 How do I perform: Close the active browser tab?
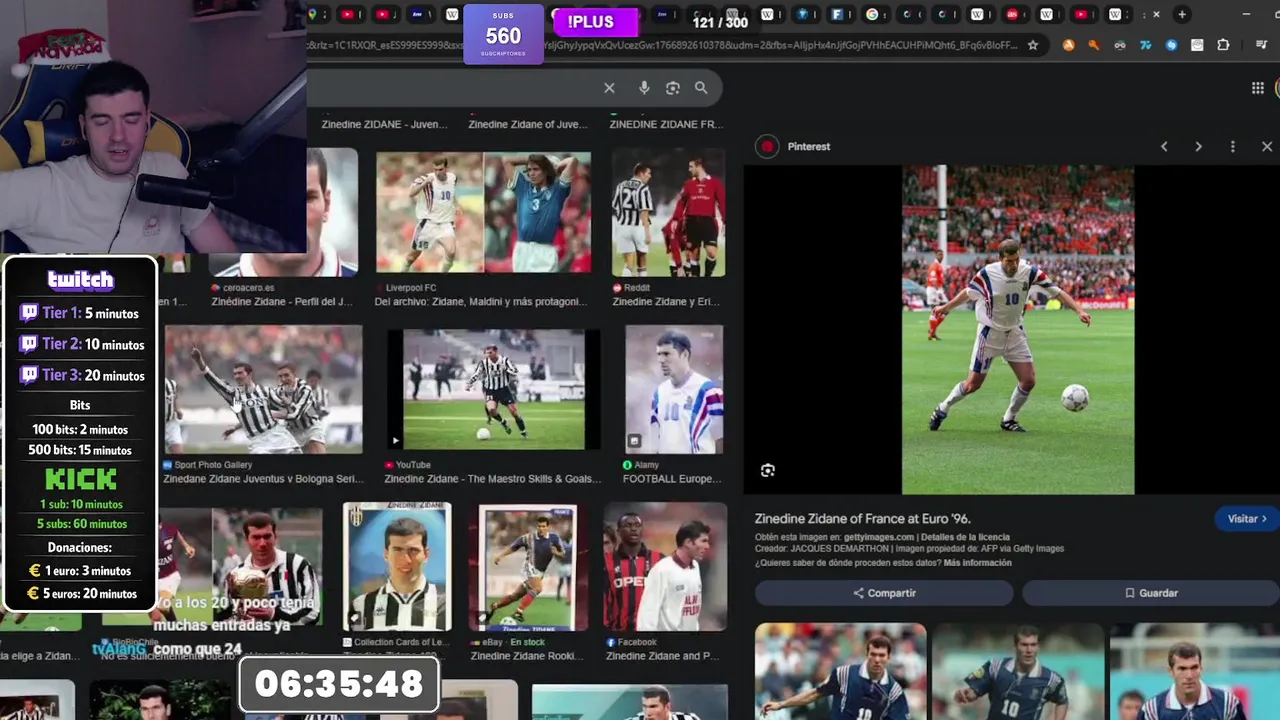(x=1156, y=14)
